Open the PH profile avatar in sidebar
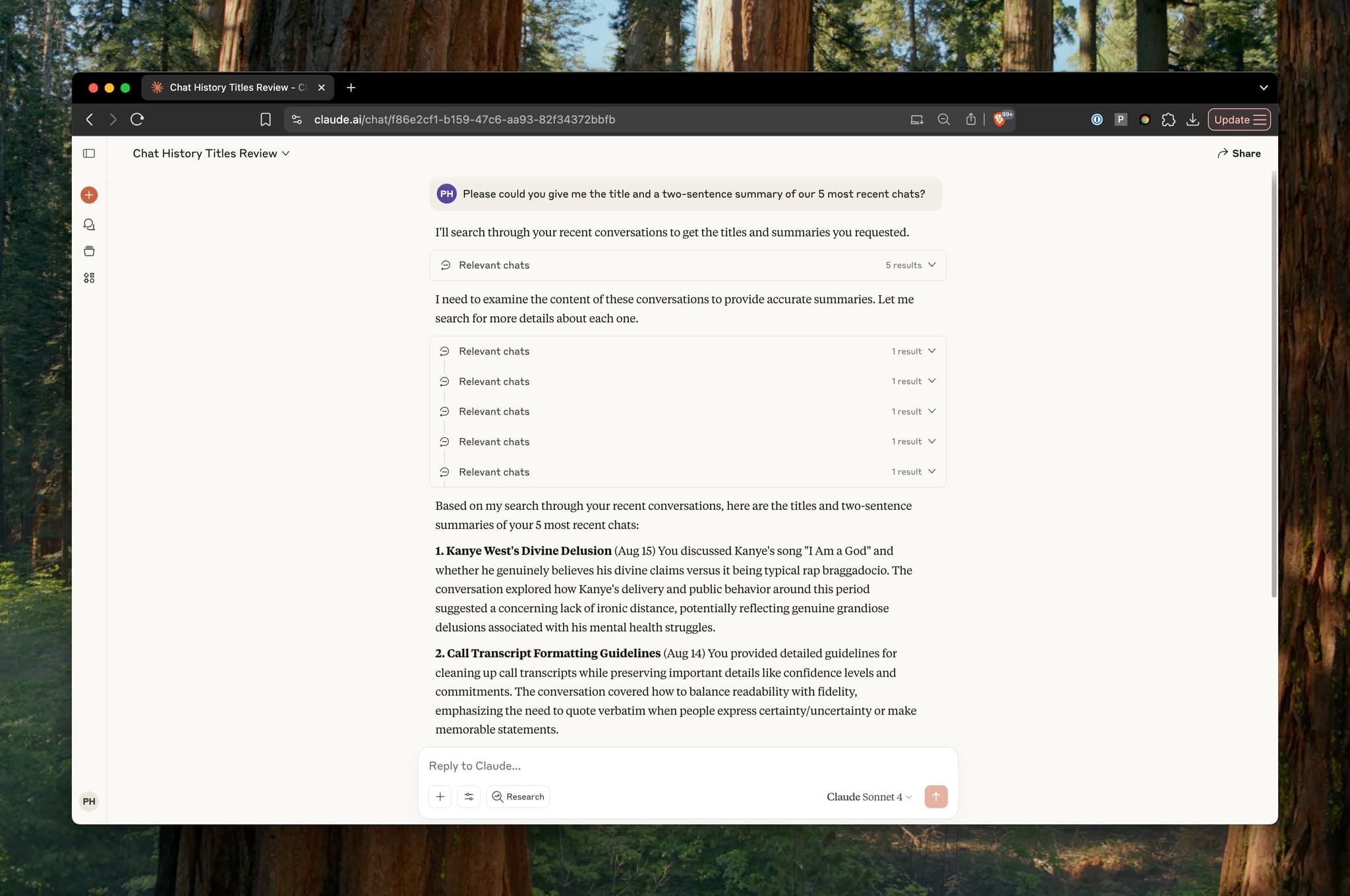 [x=89, y=801]
